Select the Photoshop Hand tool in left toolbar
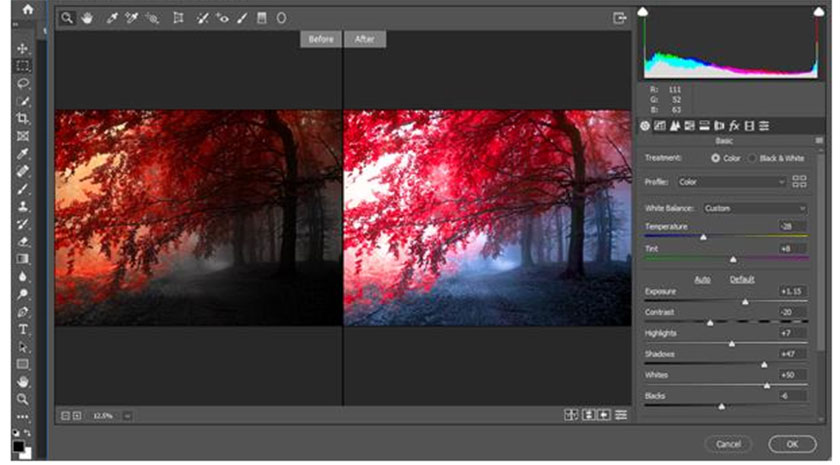840x465 pixels. tap(22, 381)
